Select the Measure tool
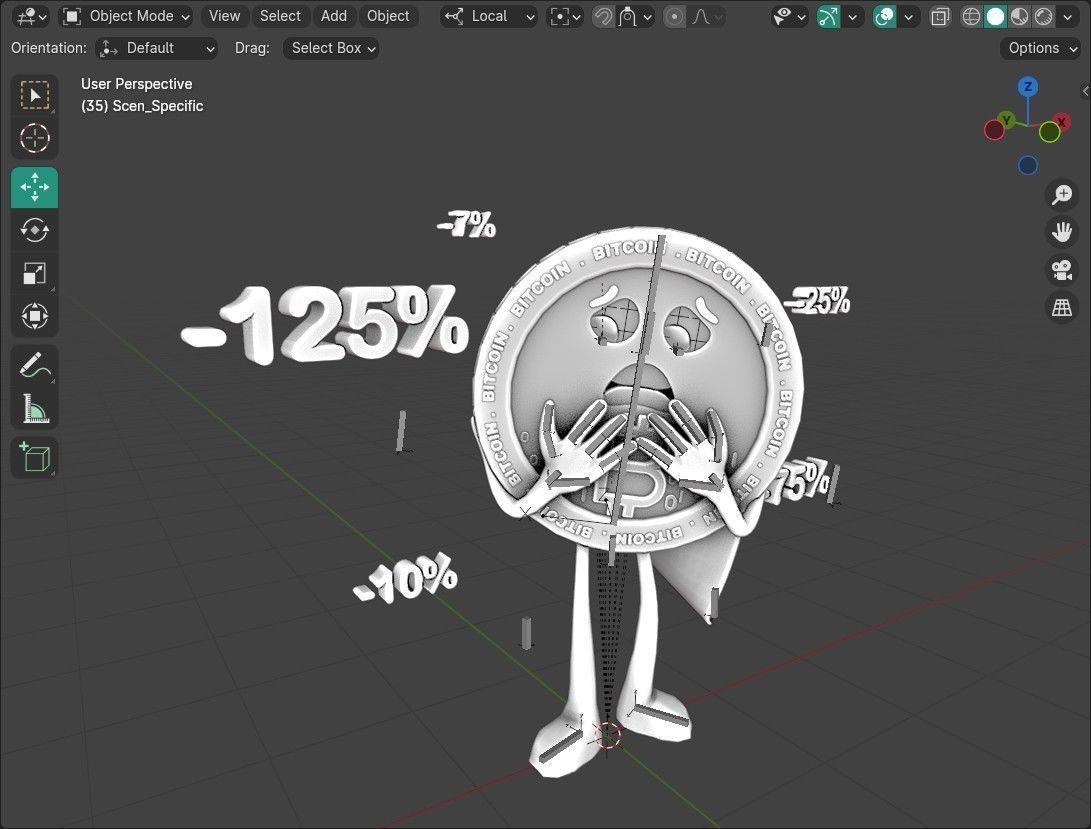 (x=34, y=409)
